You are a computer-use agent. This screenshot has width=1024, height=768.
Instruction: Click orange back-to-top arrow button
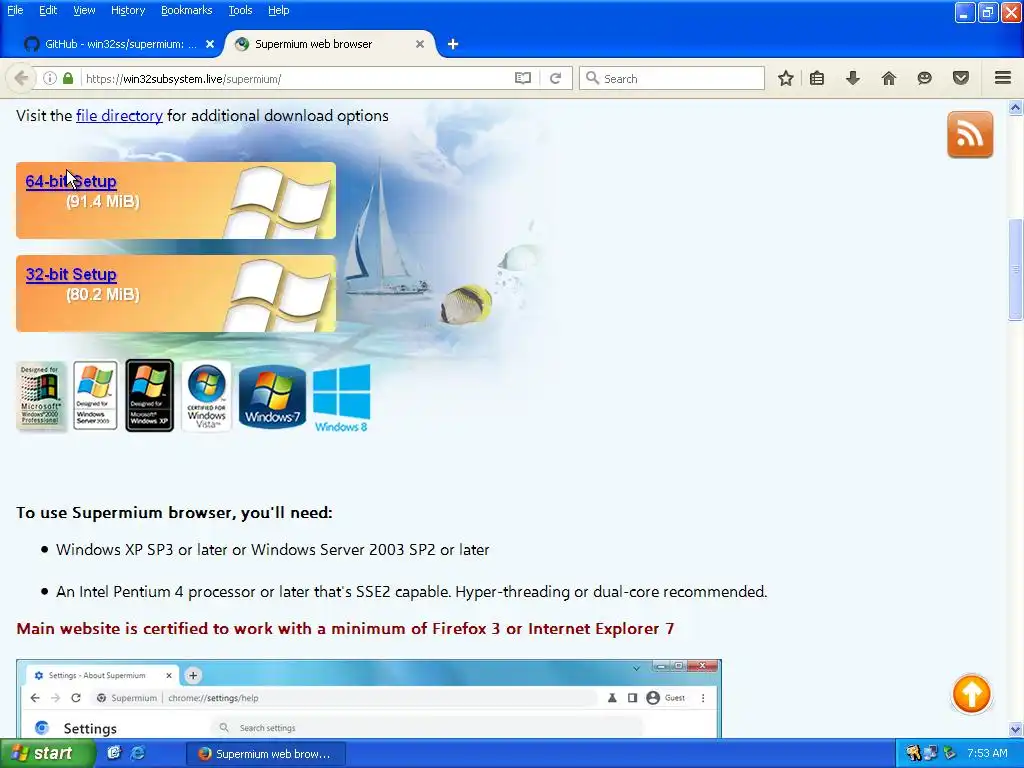pos(972,694)
